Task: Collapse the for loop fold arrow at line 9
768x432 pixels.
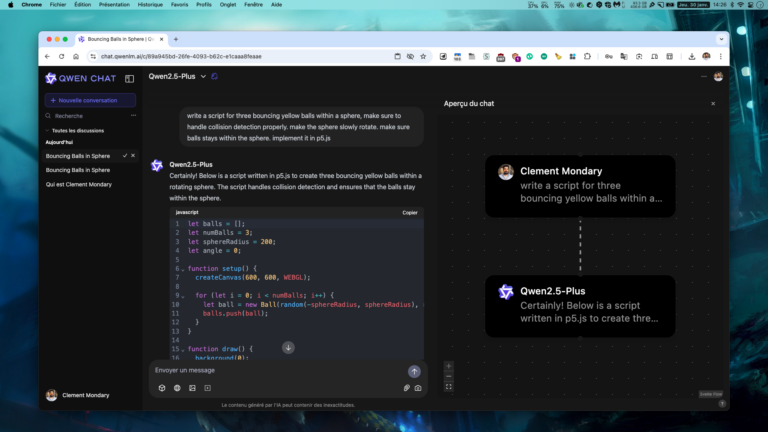Action: click(183, 296)
